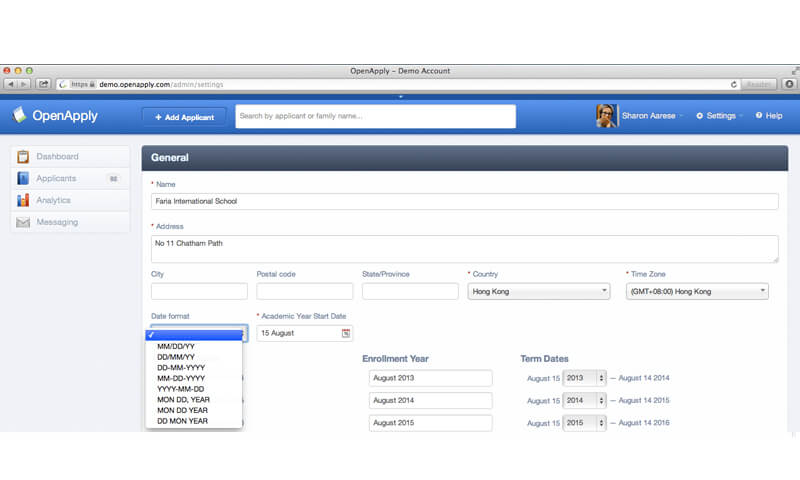Click the August 14 2016 term end text

pos(644,423)
